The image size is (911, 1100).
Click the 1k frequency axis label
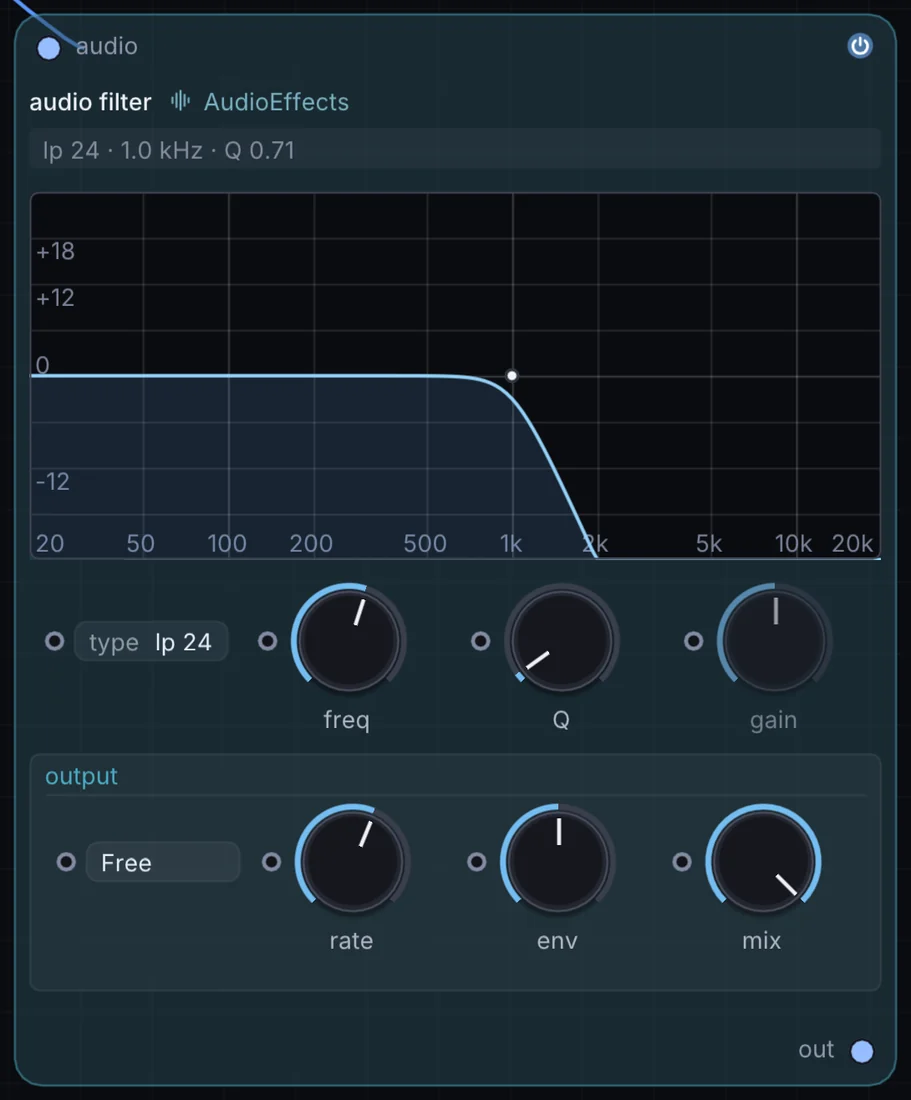point(511,544)
